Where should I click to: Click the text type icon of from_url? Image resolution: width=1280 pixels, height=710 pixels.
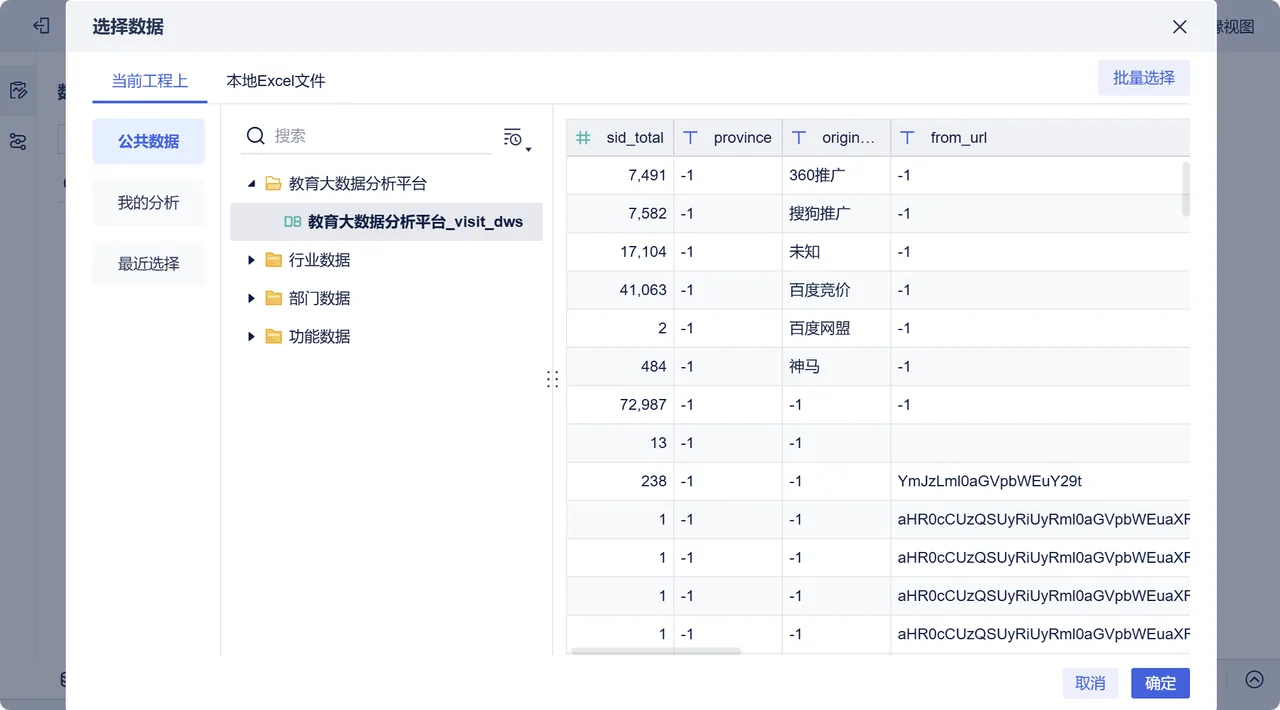pyautogui.click(x=907, y=138)
